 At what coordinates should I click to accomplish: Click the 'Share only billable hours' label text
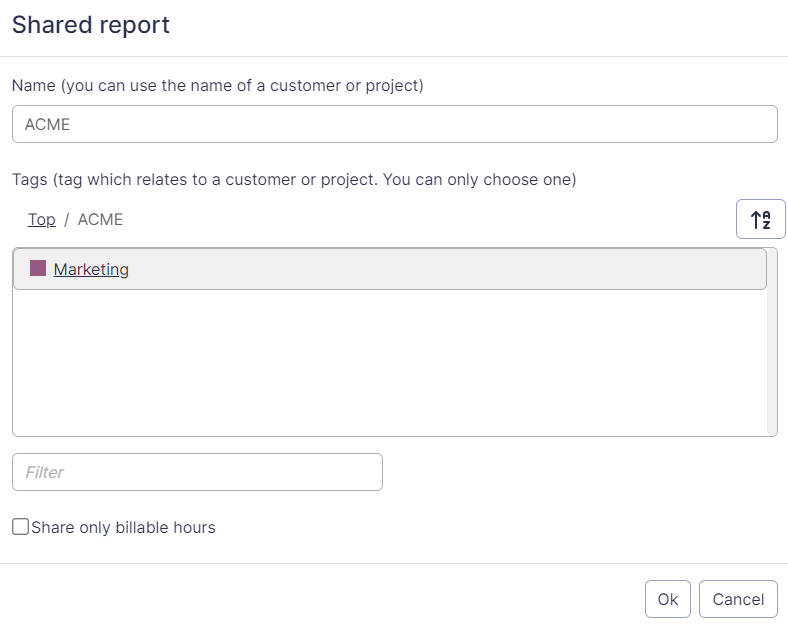point(123,527)
